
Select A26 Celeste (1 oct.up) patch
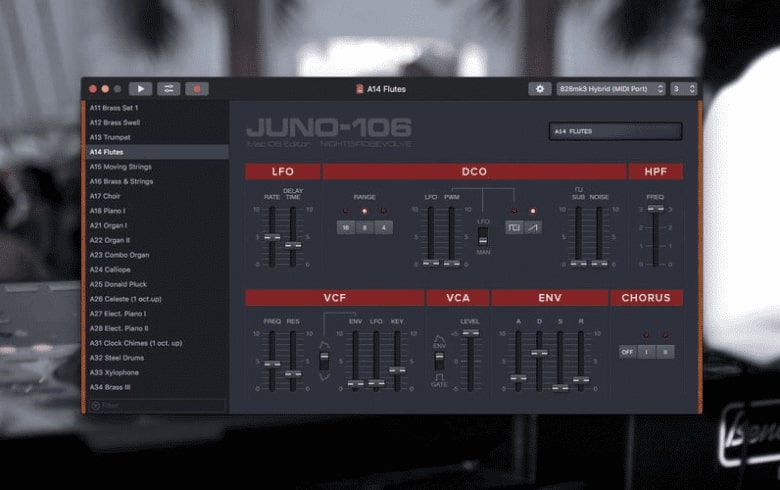tap(157, 299)
